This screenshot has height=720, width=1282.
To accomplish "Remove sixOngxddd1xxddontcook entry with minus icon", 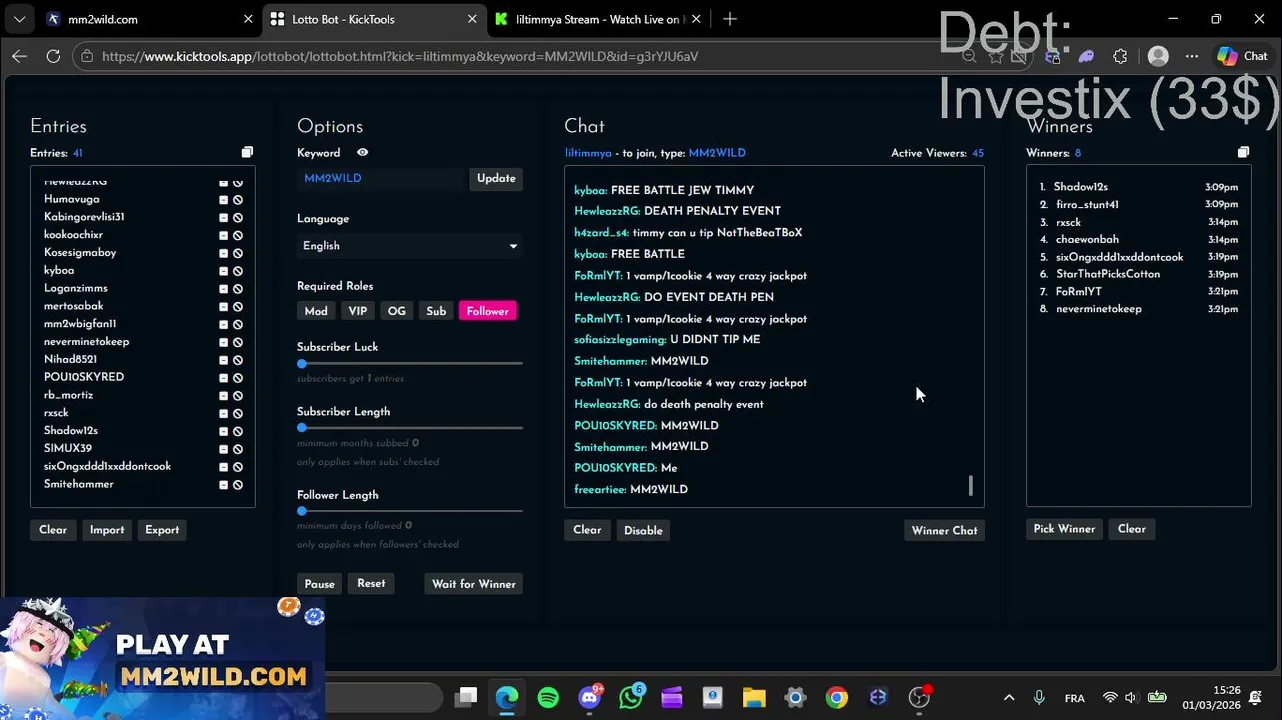I will (x=223, y=467).
